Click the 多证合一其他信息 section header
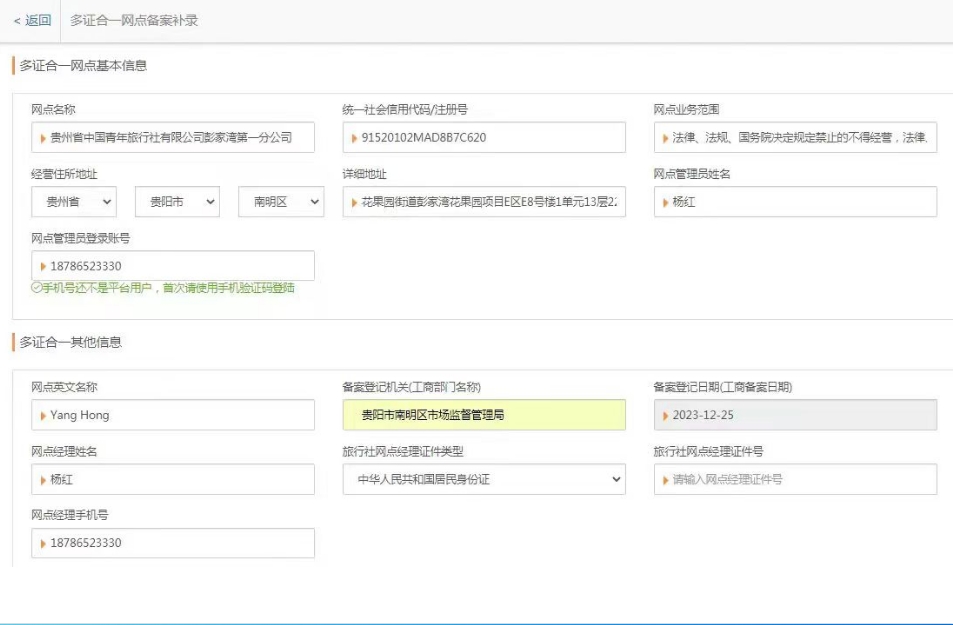The height and width of the screenshot is (625, 953). (71, 342)
